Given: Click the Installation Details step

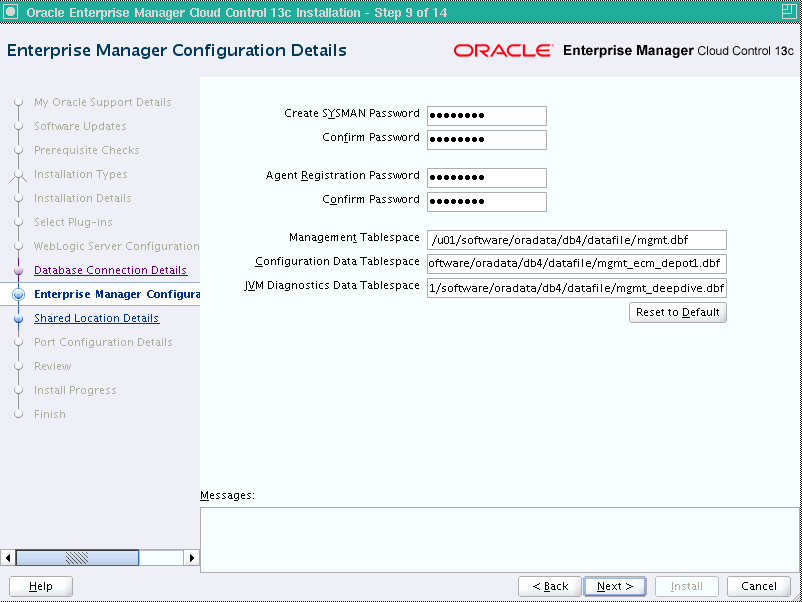Looking at the screenshot, I should point(82,198).
